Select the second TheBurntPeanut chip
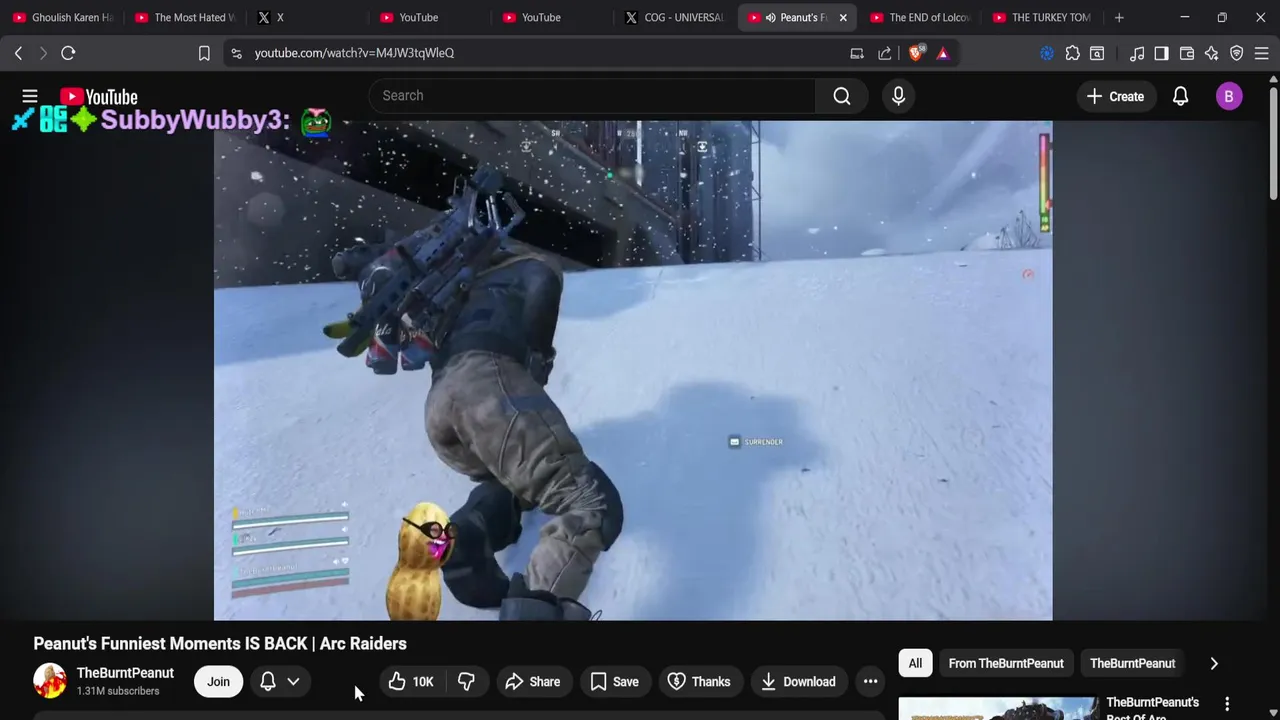 1132,663
